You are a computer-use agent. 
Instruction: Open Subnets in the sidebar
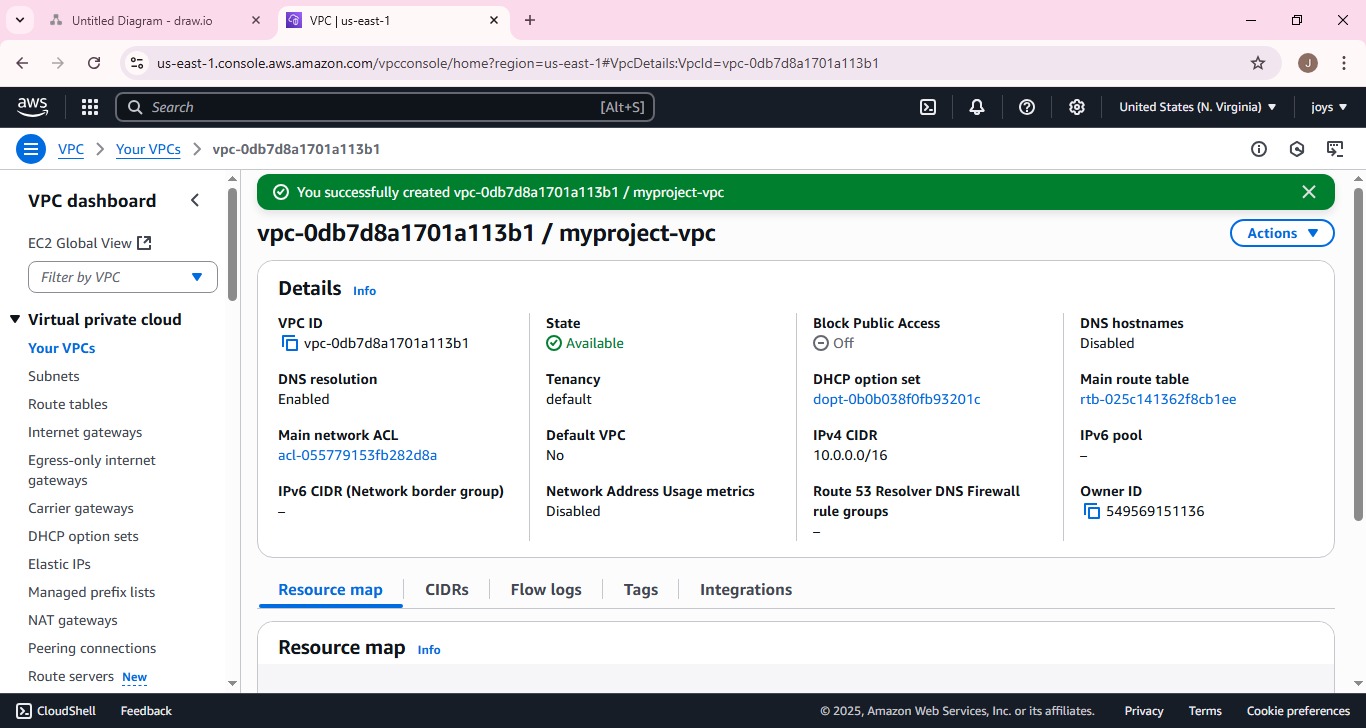(54, 376)
